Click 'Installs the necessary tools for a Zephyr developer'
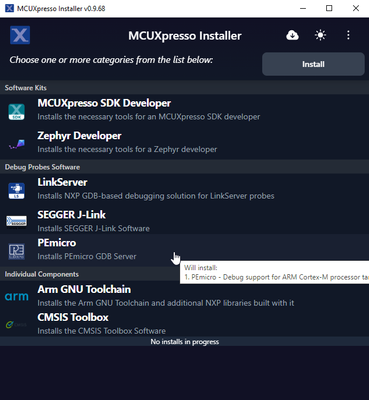 [x=127, y=149]
